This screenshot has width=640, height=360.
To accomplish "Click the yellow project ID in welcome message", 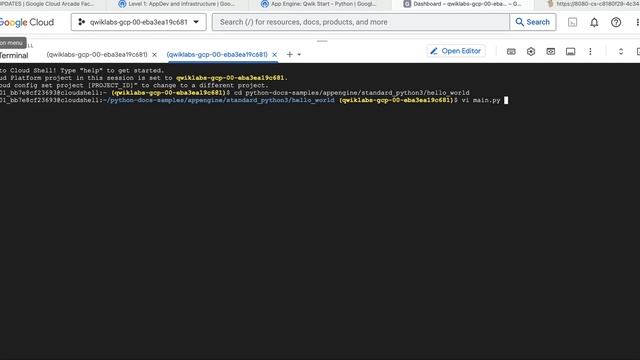I will (x=230, y=78).
